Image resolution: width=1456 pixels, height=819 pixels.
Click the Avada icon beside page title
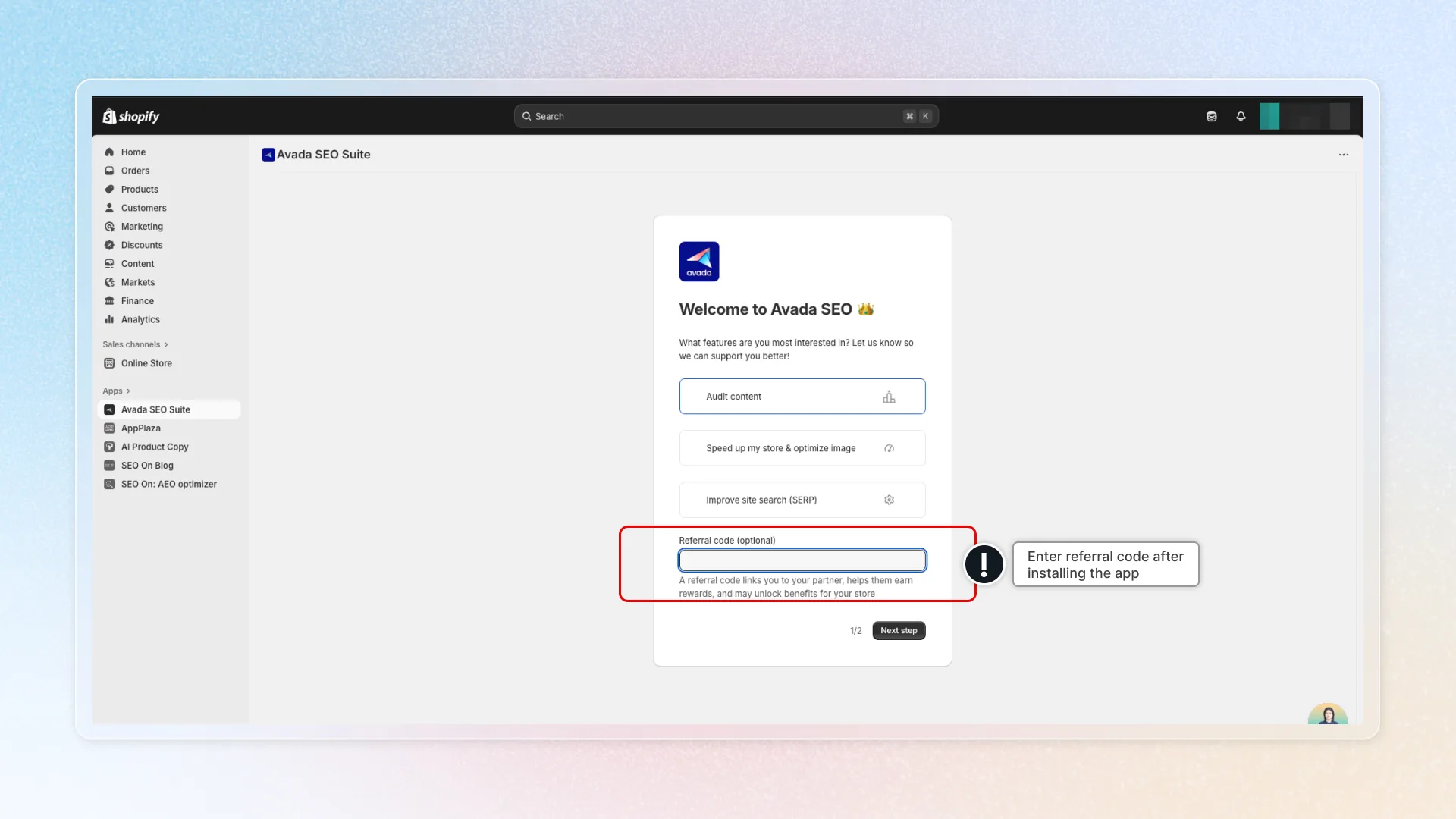point(268,155)
